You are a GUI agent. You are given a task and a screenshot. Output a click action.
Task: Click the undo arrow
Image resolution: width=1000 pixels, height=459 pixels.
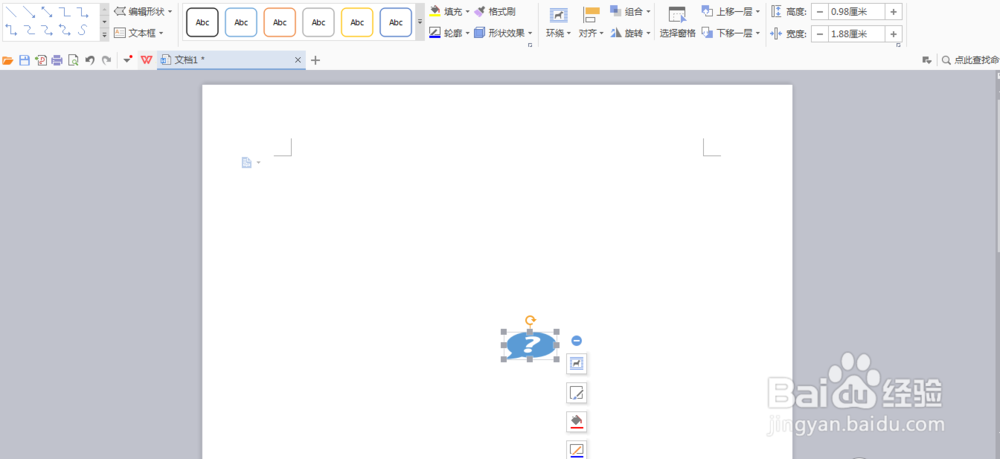[x=90, y=61]
